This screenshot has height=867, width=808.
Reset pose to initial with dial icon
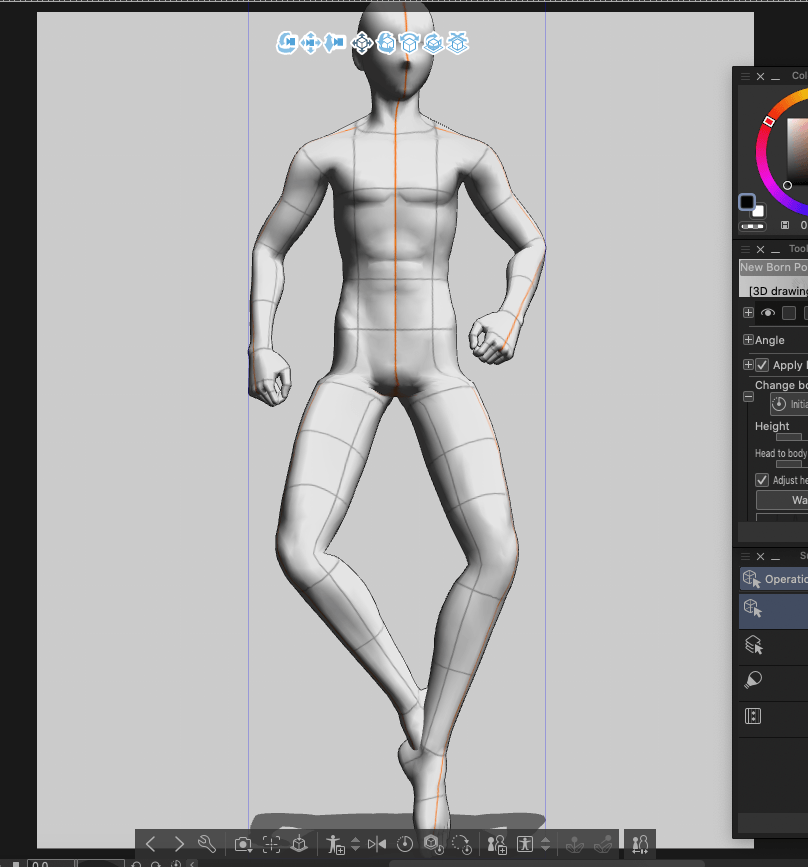point(405,844)
